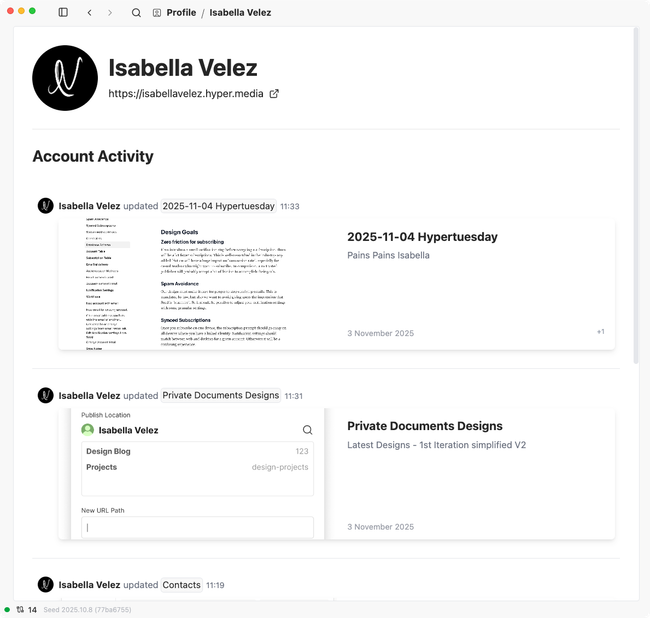
Task: Go forward with the right arrow
Action: [x=109, y=13]
